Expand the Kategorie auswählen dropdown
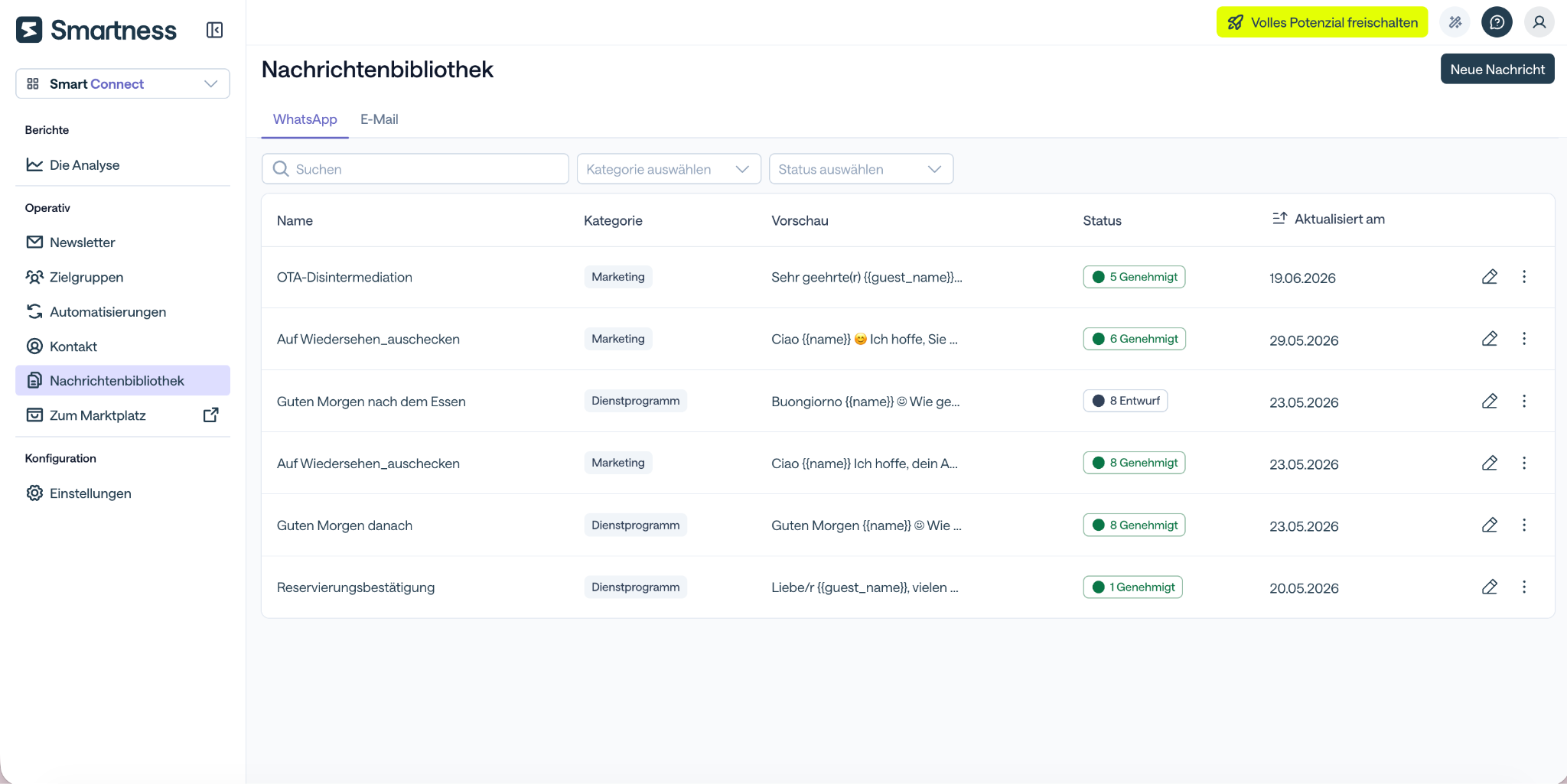This screenshot has width=1567, height=784. 669,169
